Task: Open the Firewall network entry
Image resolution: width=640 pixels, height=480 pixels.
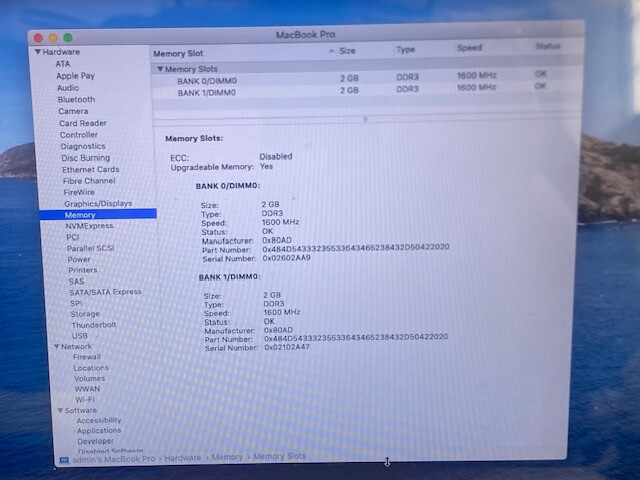Action: click(87, 357)
